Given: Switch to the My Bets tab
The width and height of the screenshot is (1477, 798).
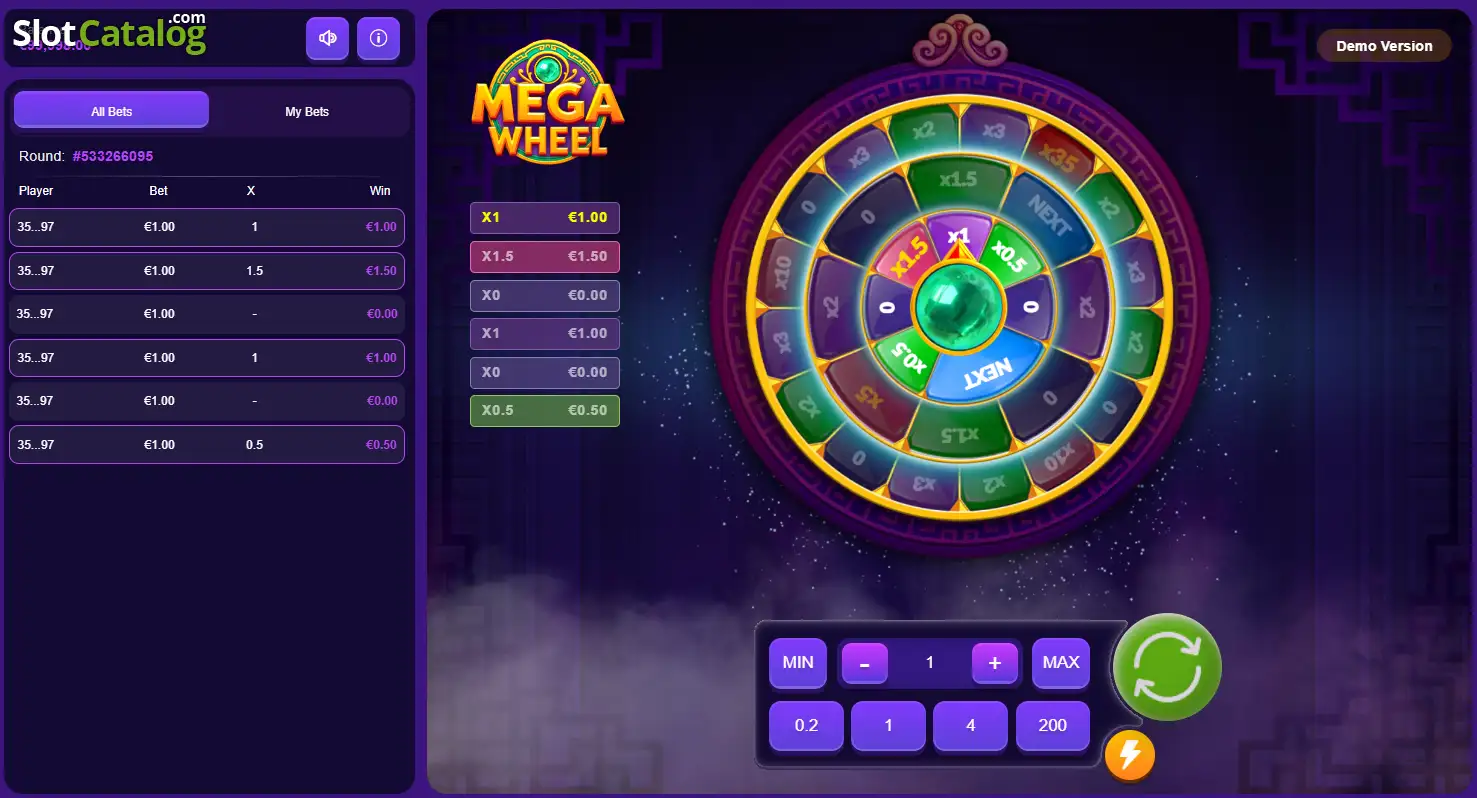Looking at the screenshot, I should (307, 111).
